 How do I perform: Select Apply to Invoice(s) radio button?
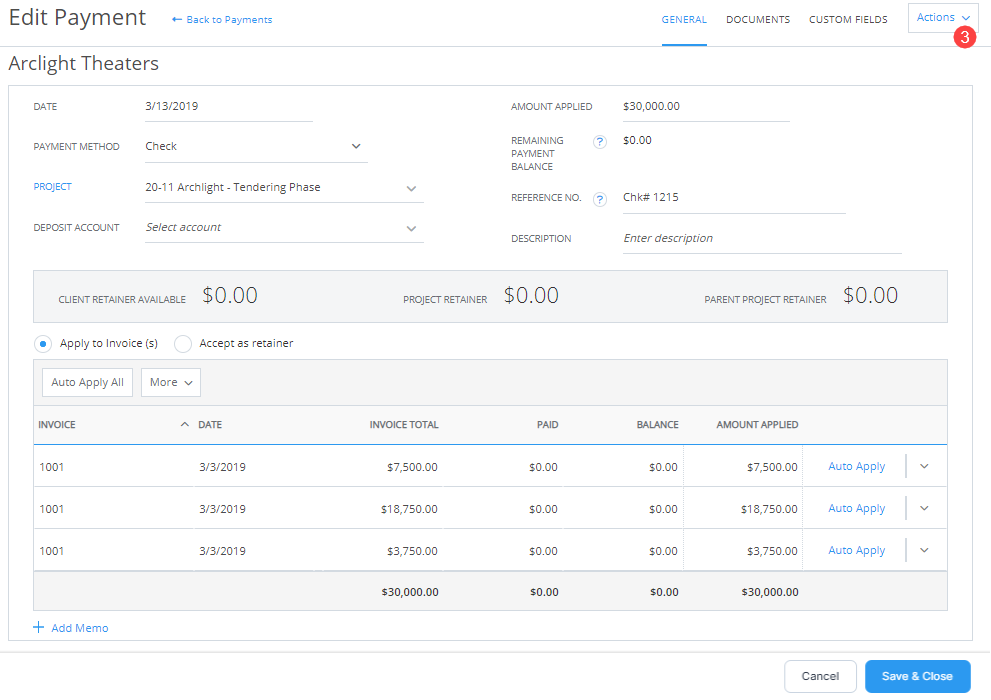click(42, 344)
